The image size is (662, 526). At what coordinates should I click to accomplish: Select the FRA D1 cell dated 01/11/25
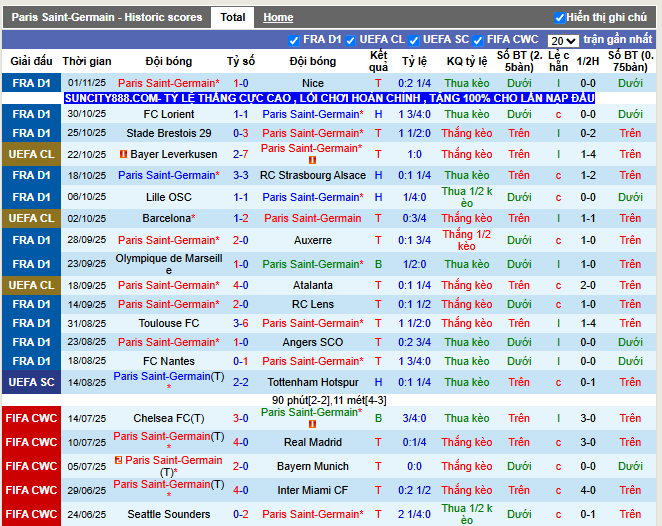tap(32, 83)
